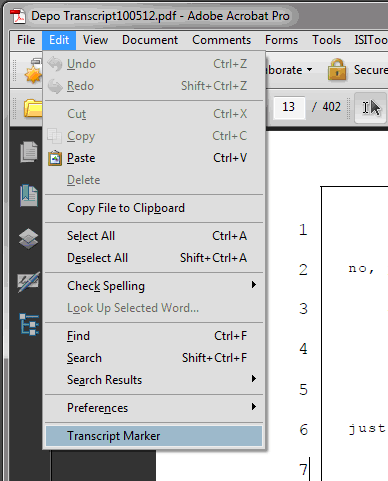The width and height of the screenshot is (388, 481).
Task: Expand the Search Results submenu
Action: tap(154, 380)
